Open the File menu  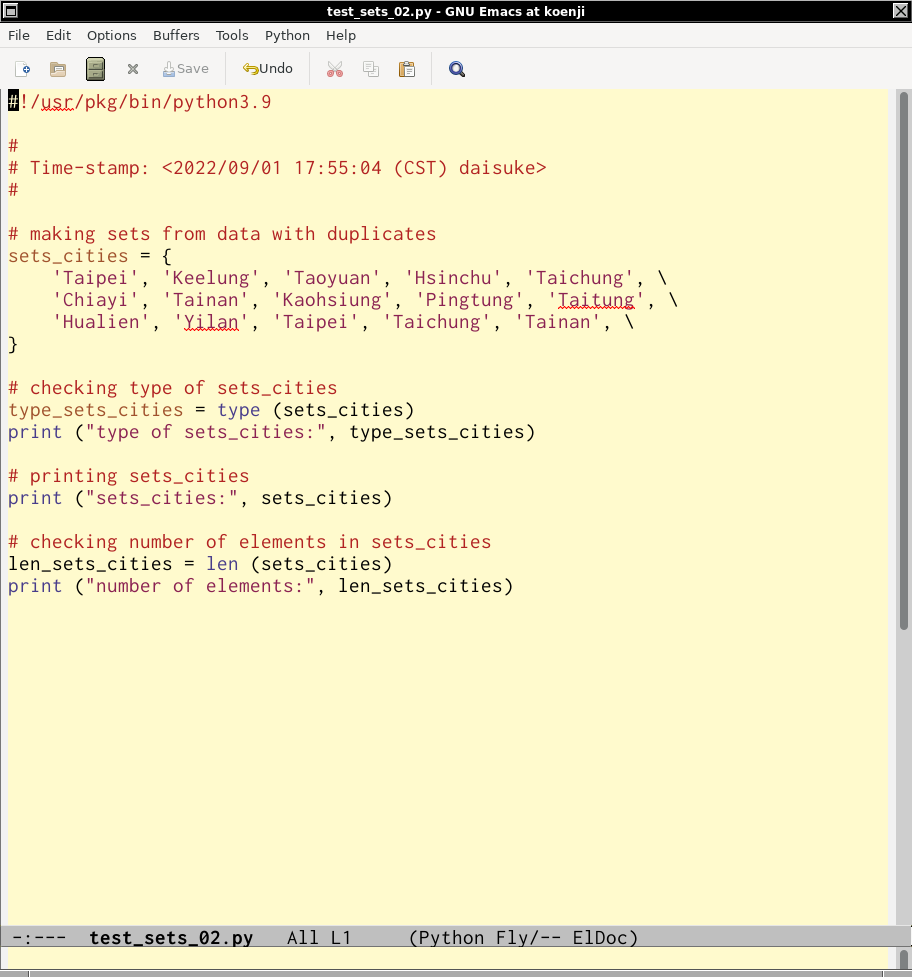(19, 35)
